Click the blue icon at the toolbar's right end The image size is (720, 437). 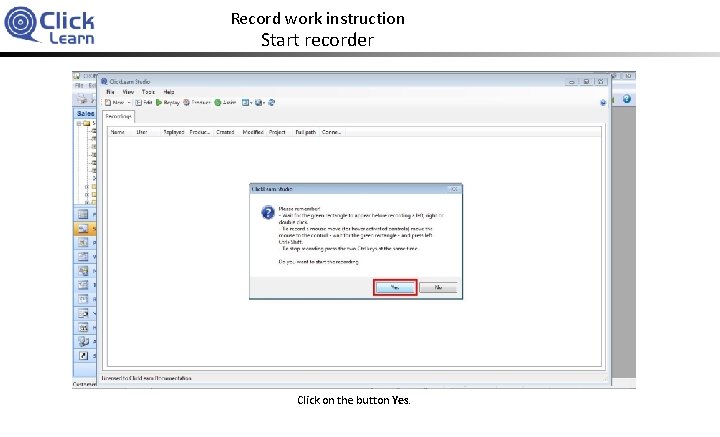click(603, 102)
